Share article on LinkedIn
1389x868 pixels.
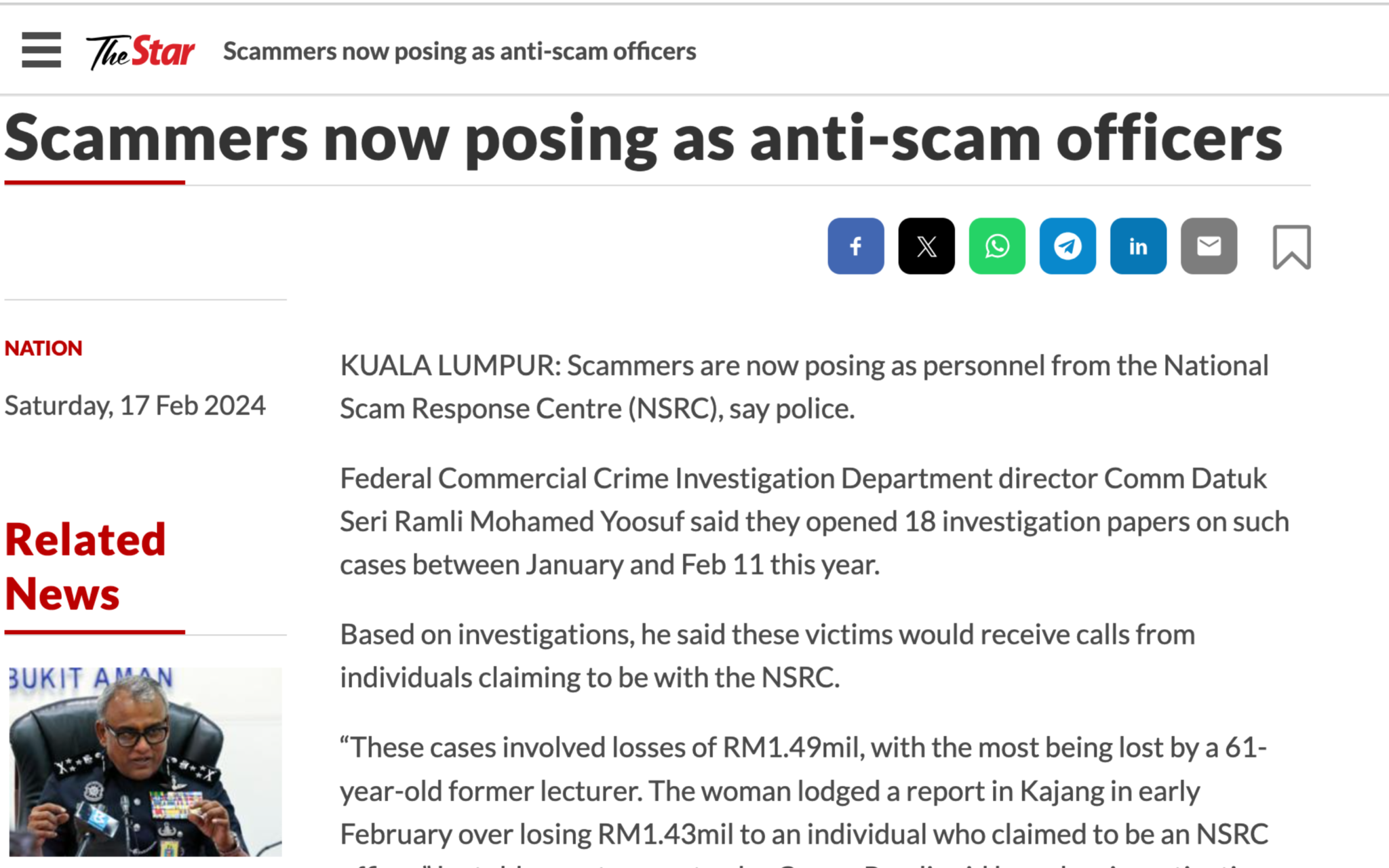click(x=1137, y=246)
